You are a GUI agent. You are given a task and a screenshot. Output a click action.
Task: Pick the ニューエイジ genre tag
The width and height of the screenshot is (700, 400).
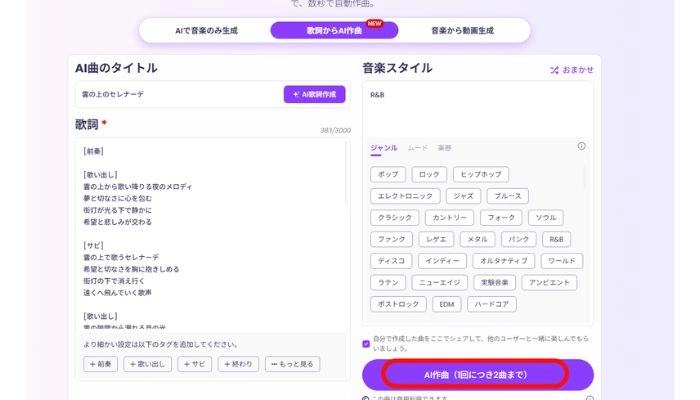tap(439, 283)
